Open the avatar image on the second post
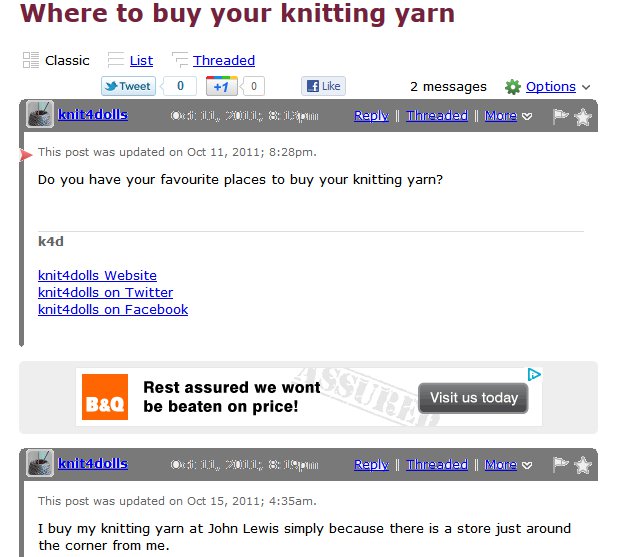The image size is (622, 557). pyautogui.click(x=40, y=464)
